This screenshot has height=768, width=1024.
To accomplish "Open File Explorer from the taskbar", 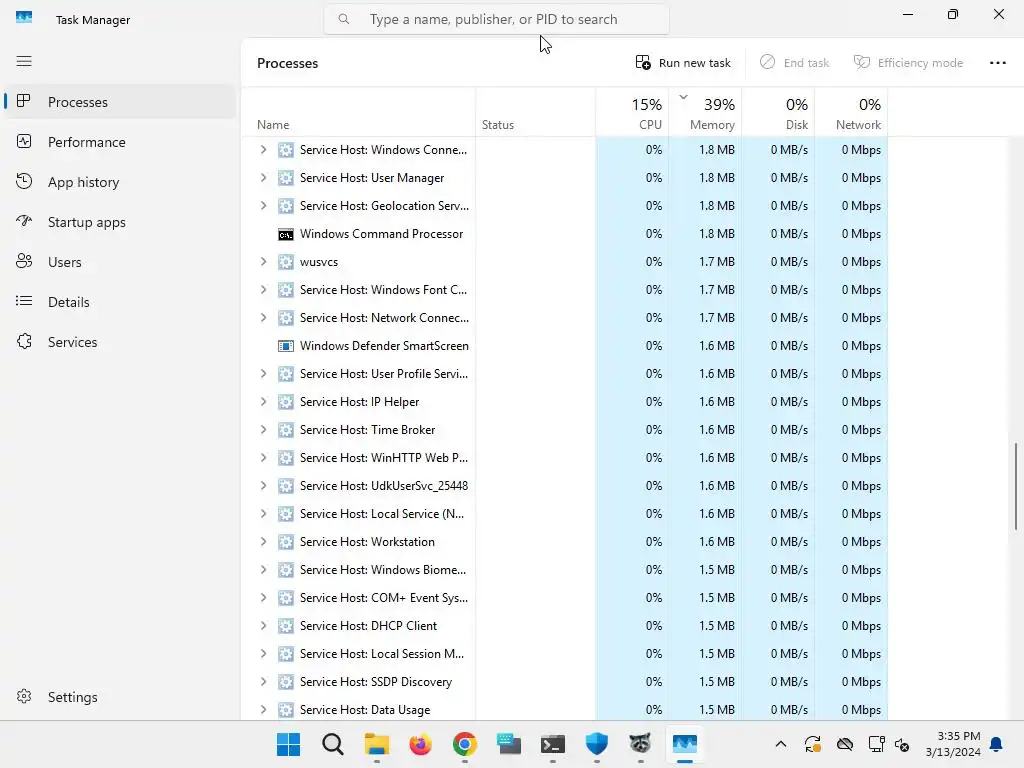I will [x=377, y=744].
